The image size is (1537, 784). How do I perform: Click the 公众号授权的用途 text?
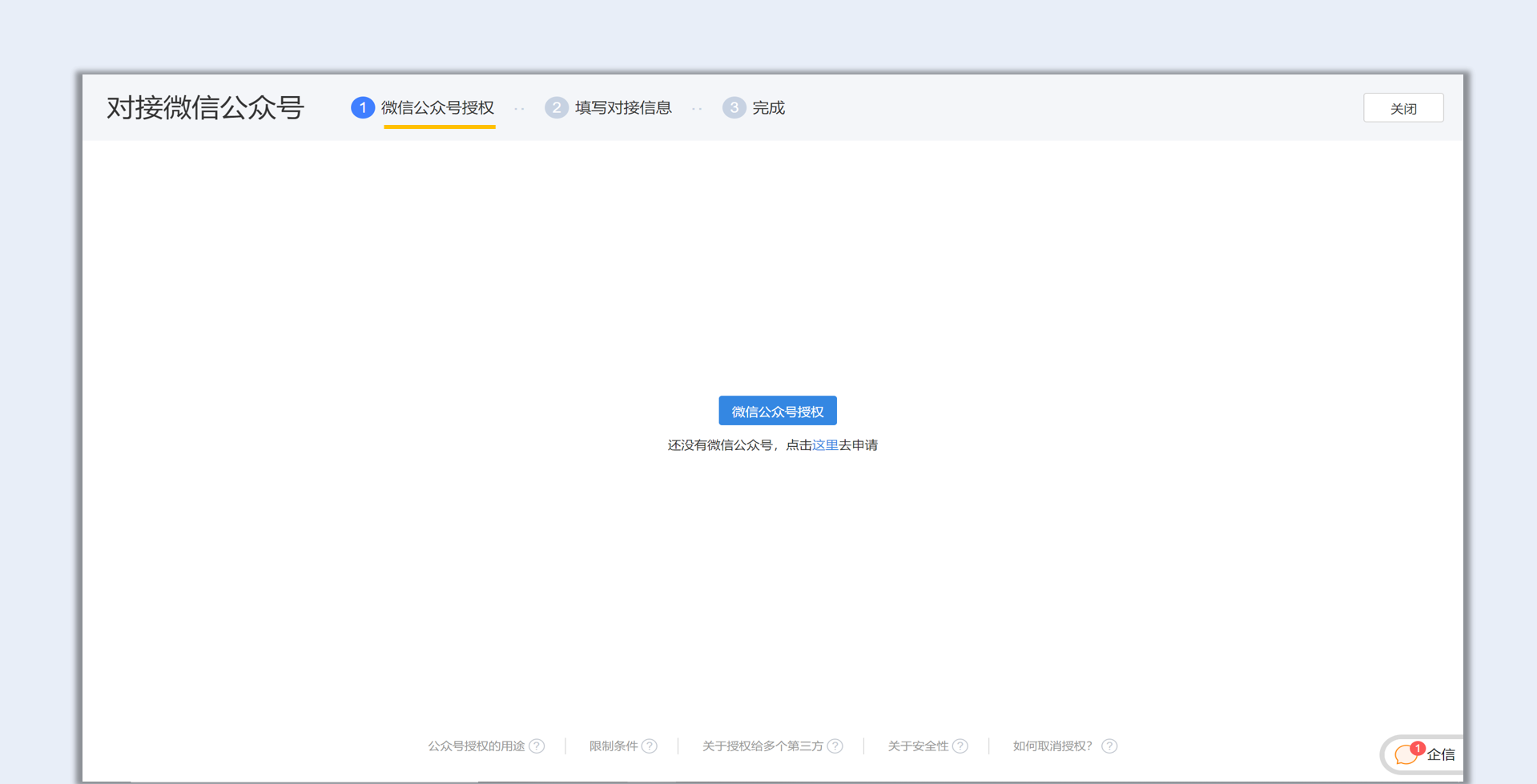[x=477, y=746]
